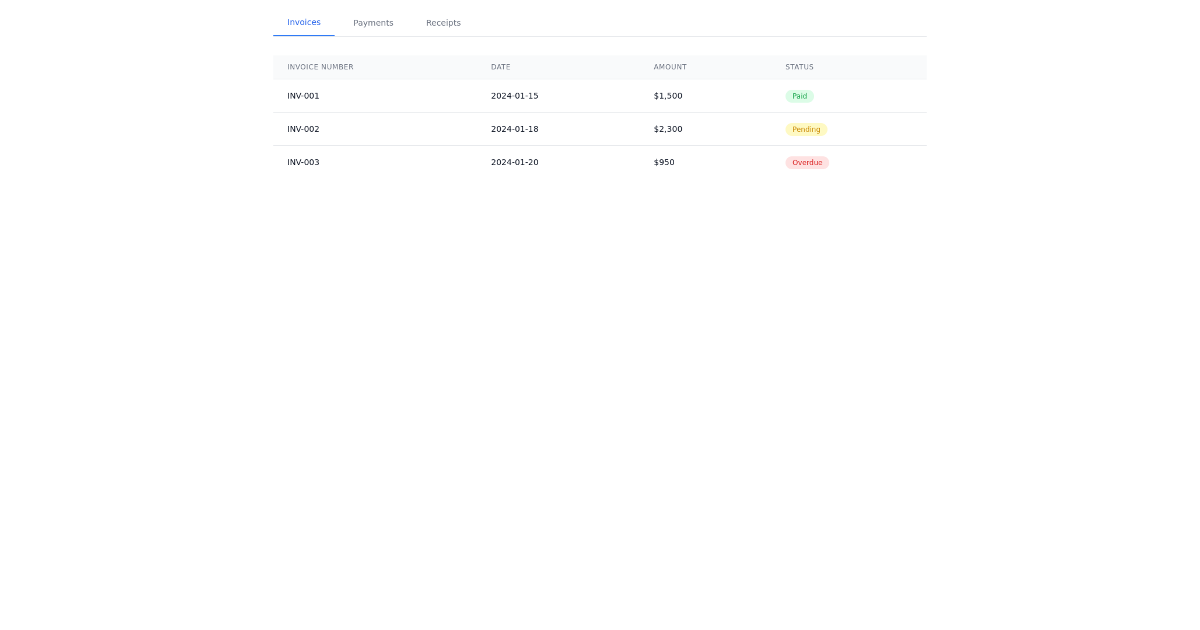Select the INV-002 table row

600,129
